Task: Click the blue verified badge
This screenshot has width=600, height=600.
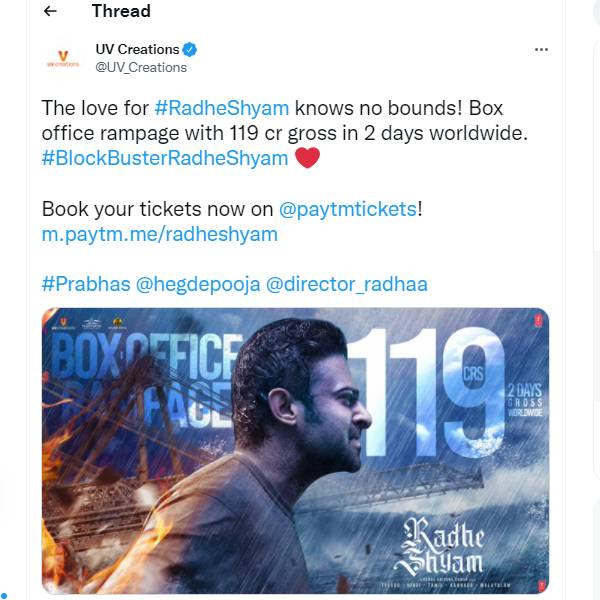Action: point(189,49)
